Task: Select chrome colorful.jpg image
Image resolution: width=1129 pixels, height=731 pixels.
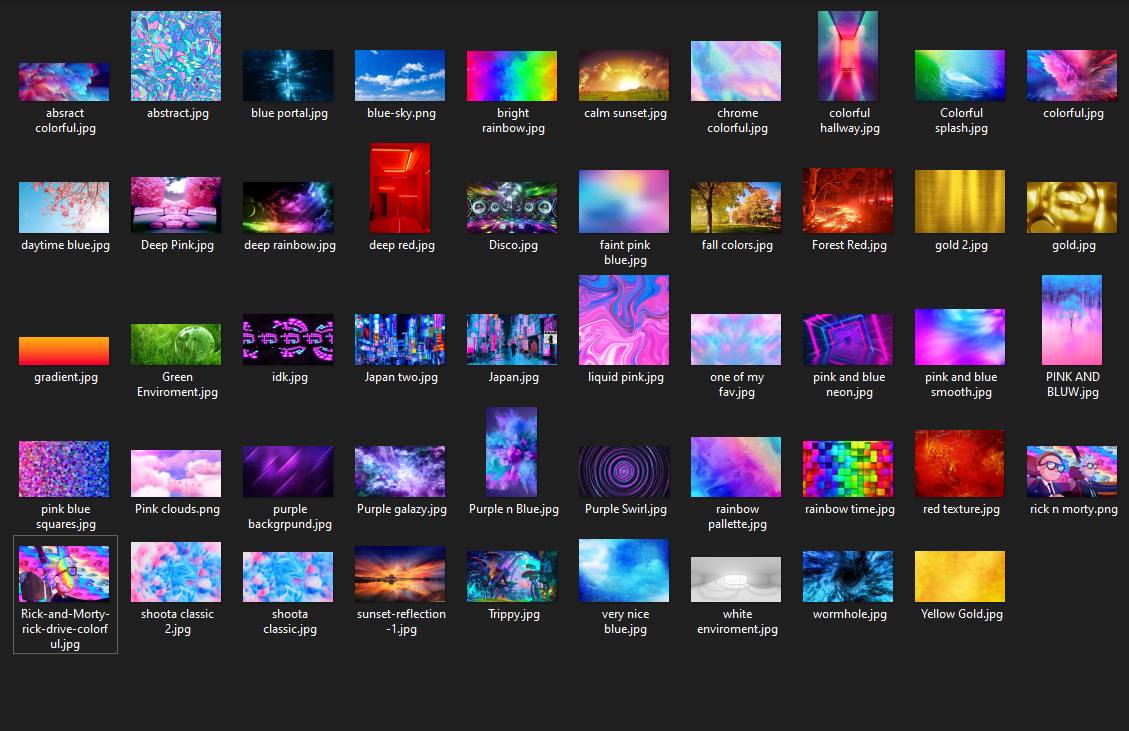Action: click(x=736, y=71)
